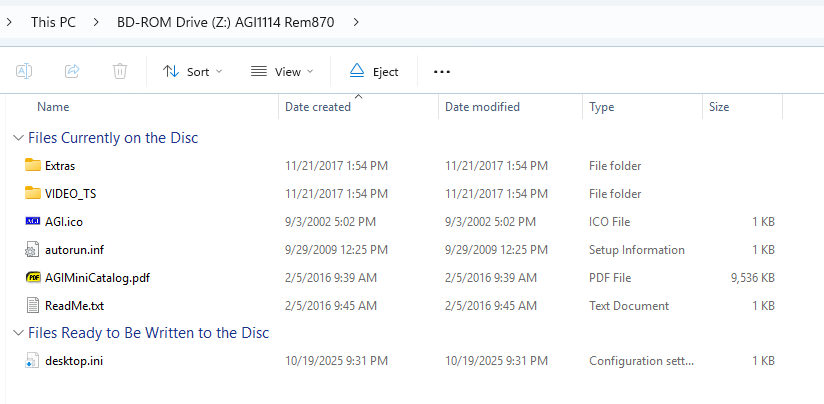This screenshot has height=404, width=824.
Task: Sort by Date modified column header
Action: coord(482,107)
